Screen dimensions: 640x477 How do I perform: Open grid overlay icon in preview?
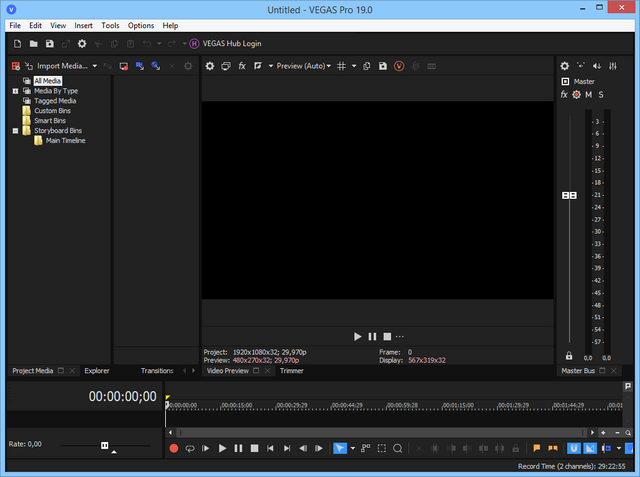click(341, 66)
